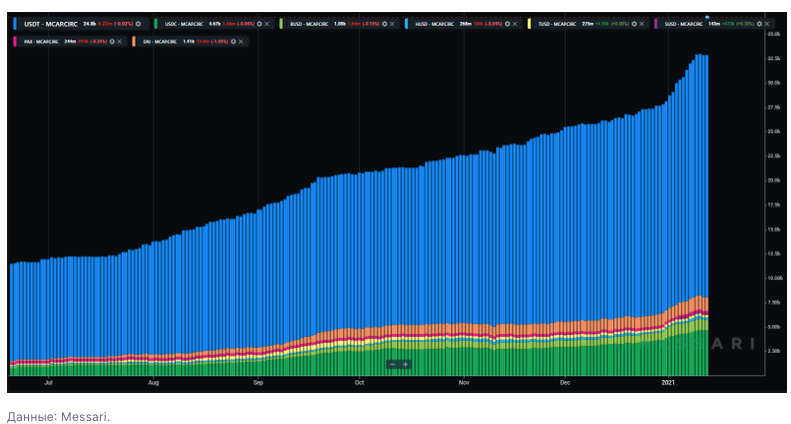Viewport: 791px width, 424px height.
Task: Open PAX series settings gear
Action: [x=113, y=41]
